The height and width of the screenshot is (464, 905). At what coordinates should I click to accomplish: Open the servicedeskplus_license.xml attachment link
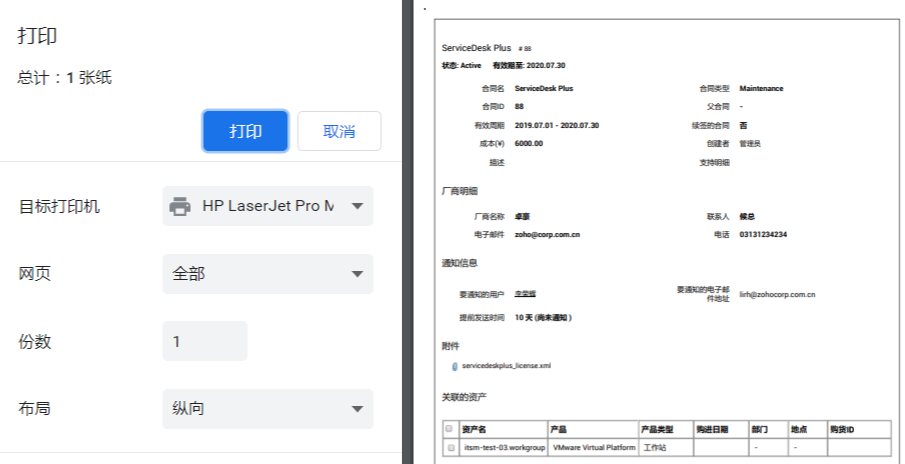(x=506, y=366)
